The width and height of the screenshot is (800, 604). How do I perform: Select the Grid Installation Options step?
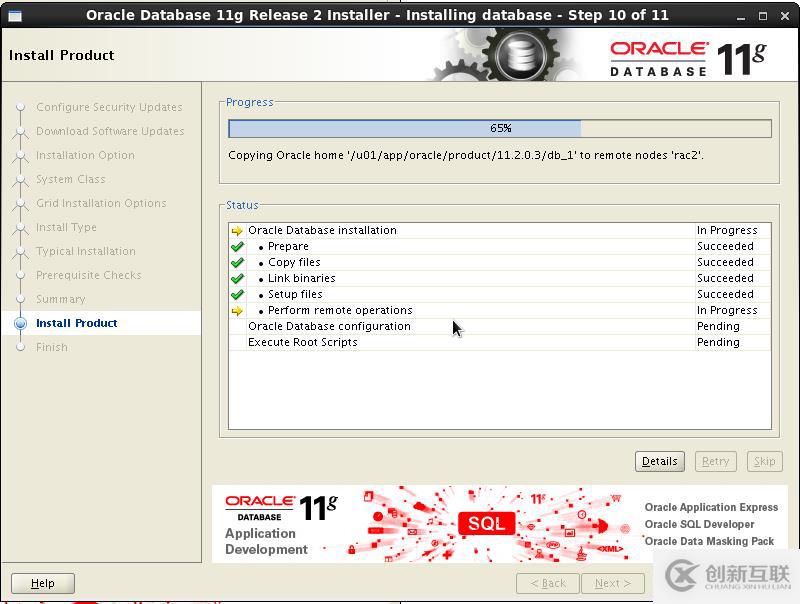click(x=102, y=203)
